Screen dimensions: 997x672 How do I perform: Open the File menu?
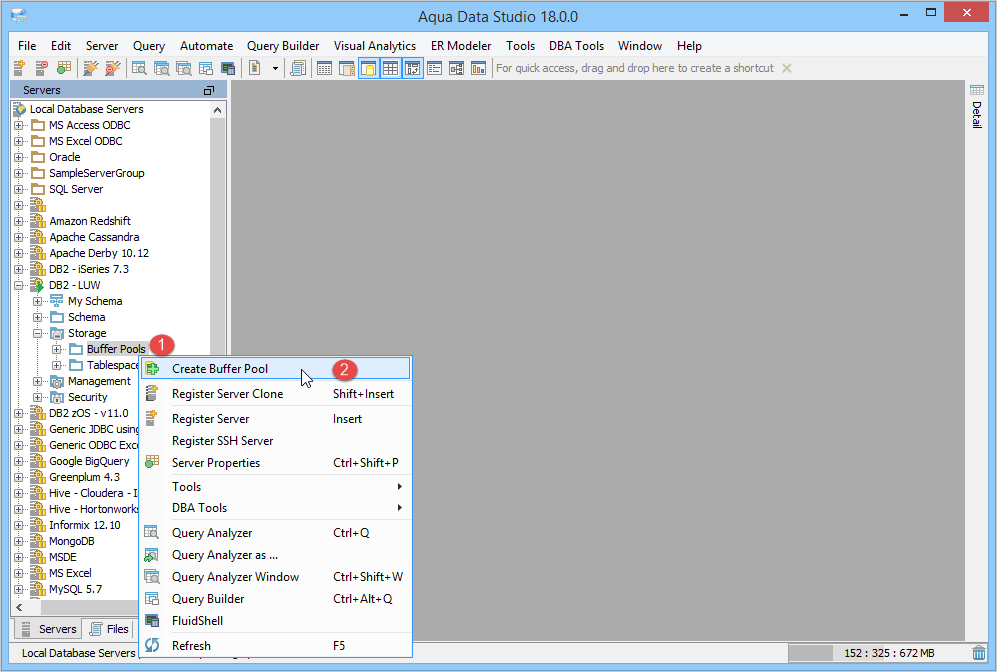27,46
